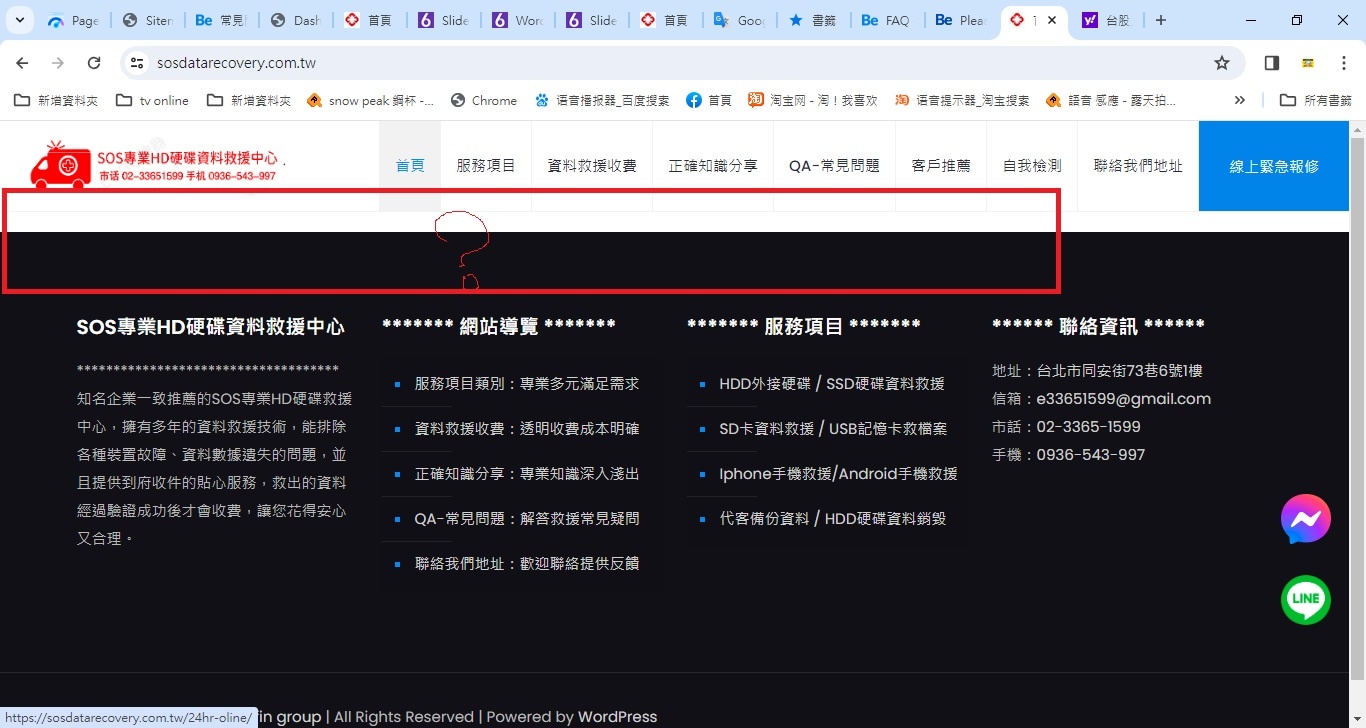Open the 客戶推薦 menu item
This screenshot has height=728, width=1366.
941,166
